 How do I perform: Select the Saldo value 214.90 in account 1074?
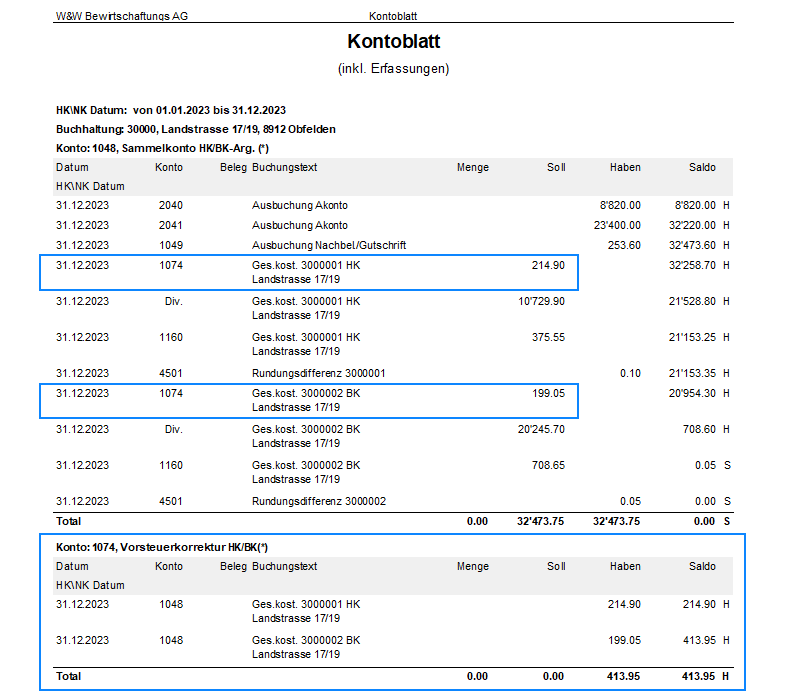point(699,605)
